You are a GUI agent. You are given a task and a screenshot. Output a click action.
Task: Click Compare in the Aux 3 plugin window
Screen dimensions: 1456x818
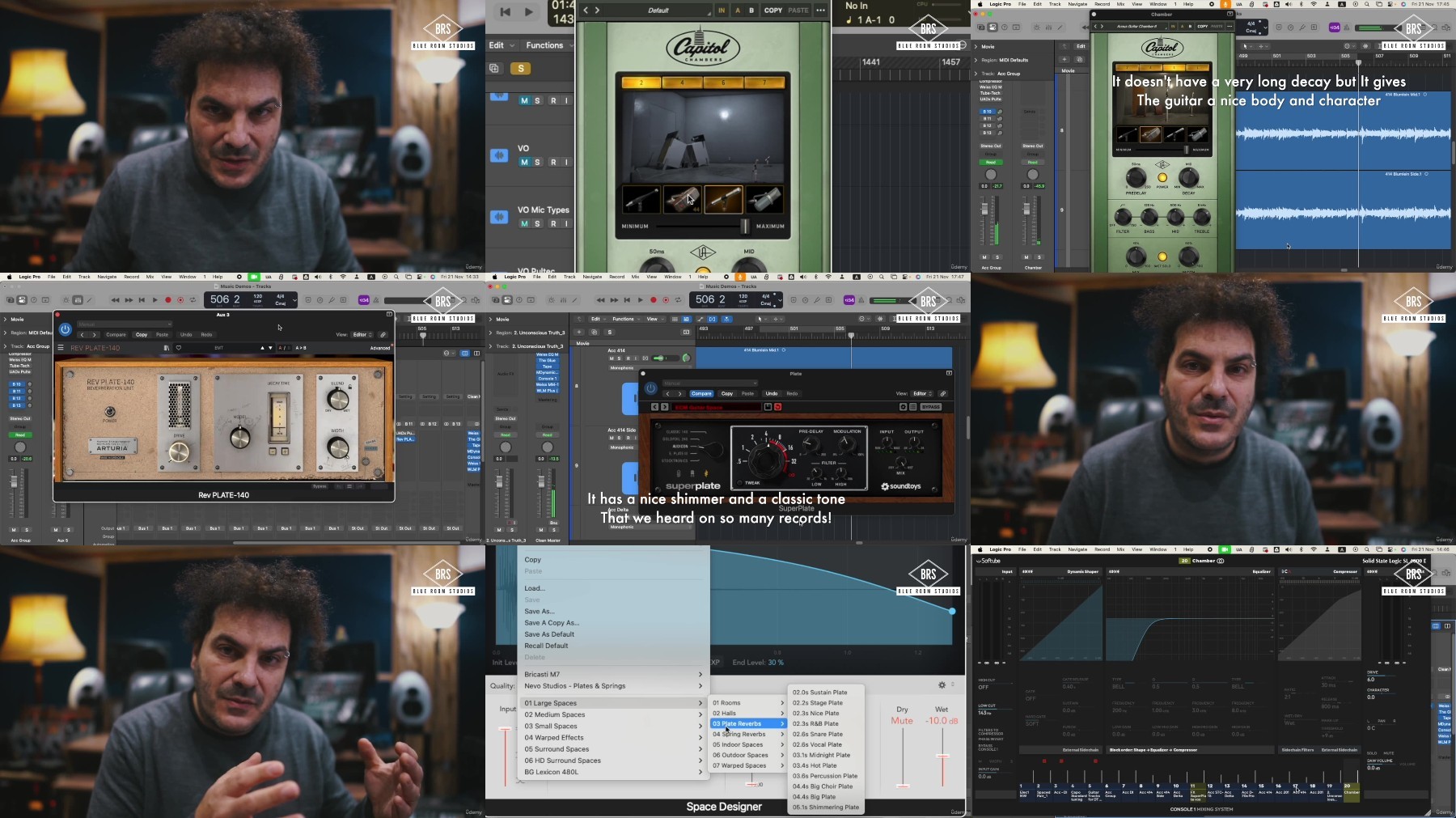click(116, 334)
